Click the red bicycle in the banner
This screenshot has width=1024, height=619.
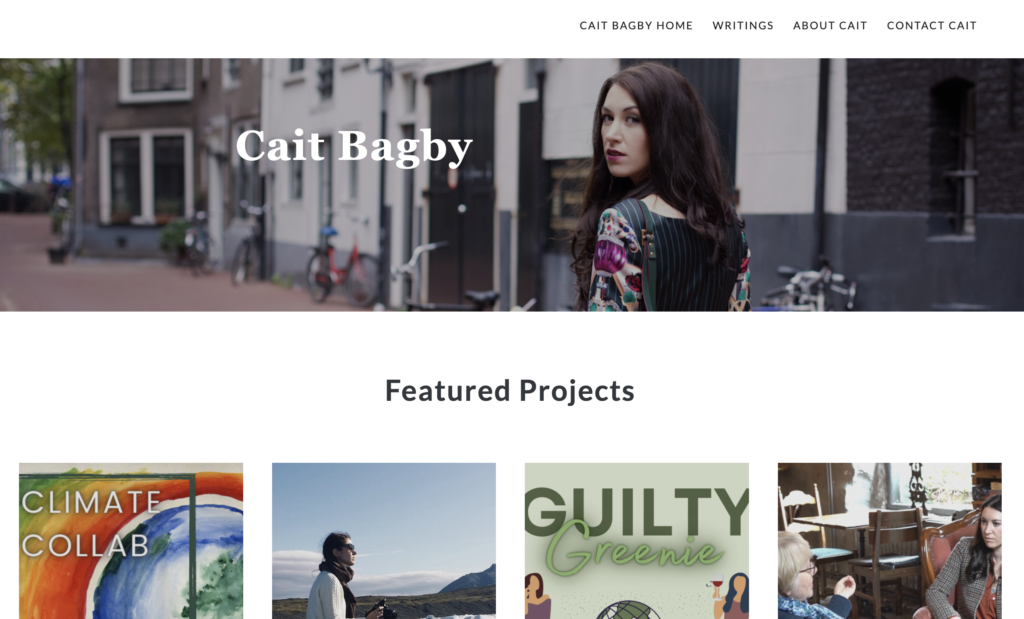tap(342, 266)
